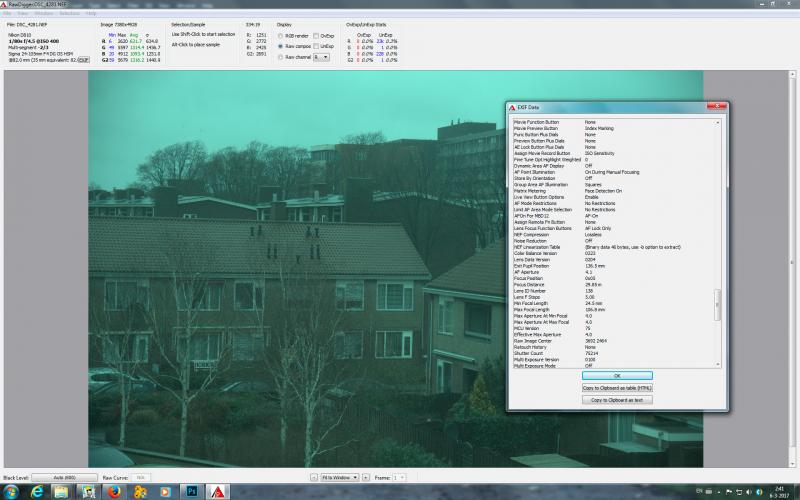This screenshot has height=500, width=800.
Task: Click OK in the EXIF Data dialog
Action: 617,376
